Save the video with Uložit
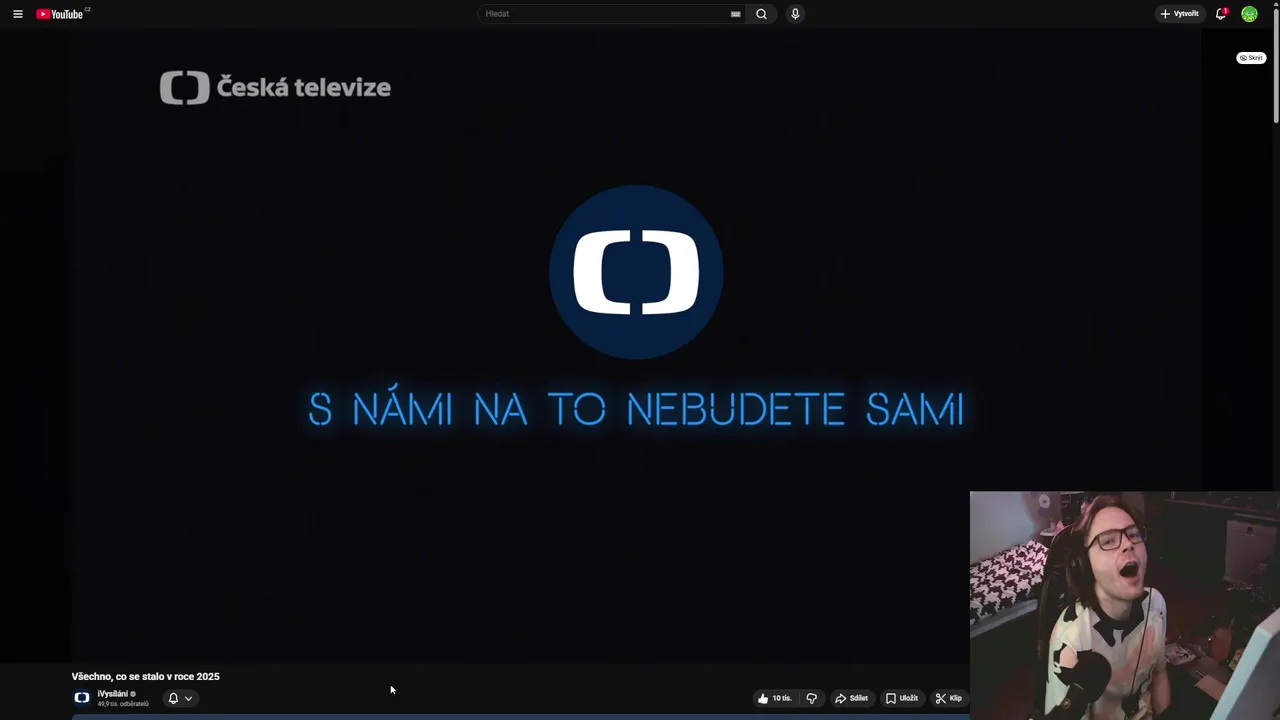The image size is (1280, 720). [x=902, y=698]
